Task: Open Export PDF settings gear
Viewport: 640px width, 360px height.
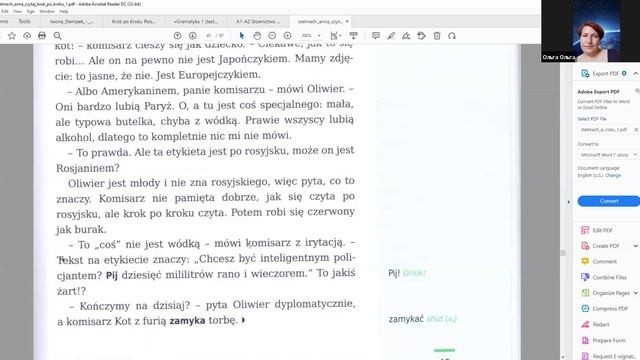Action: pyautogui.click(x=624, y=73)
